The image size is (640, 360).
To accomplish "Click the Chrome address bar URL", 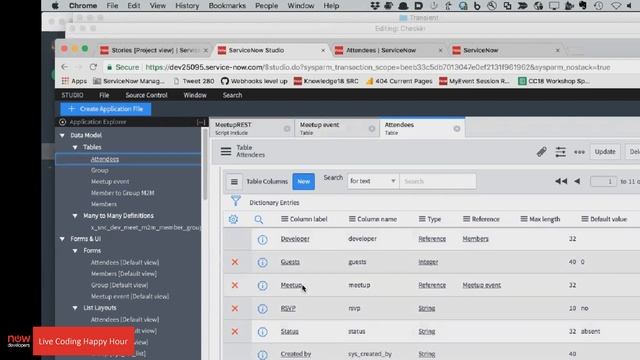I will point(378,67).
